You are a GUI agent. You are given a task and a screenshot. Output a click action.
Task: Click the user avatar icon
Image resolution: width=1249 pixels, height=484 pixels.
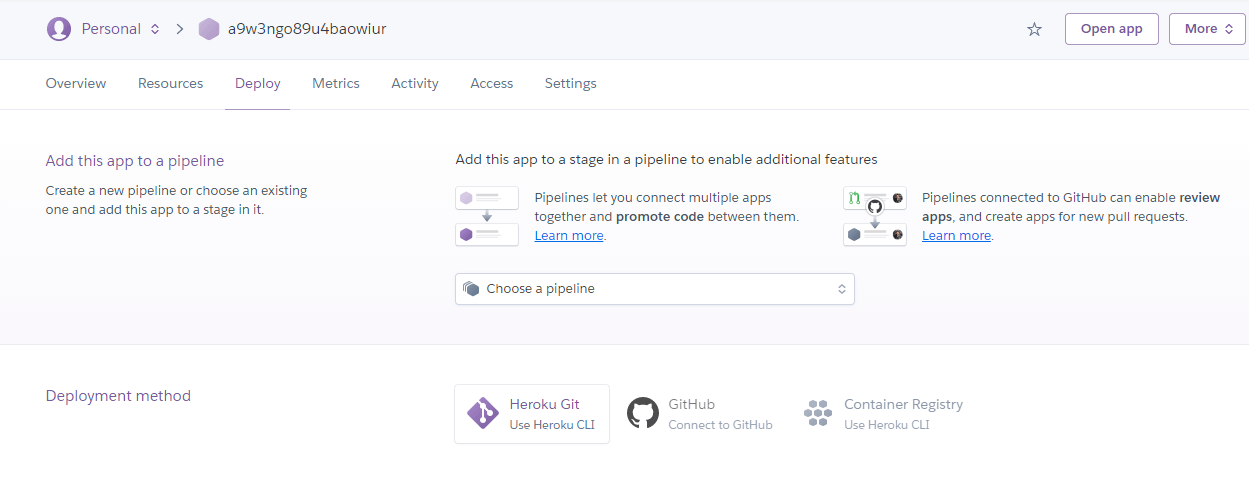pyautogui.click(x=59, y=29)
